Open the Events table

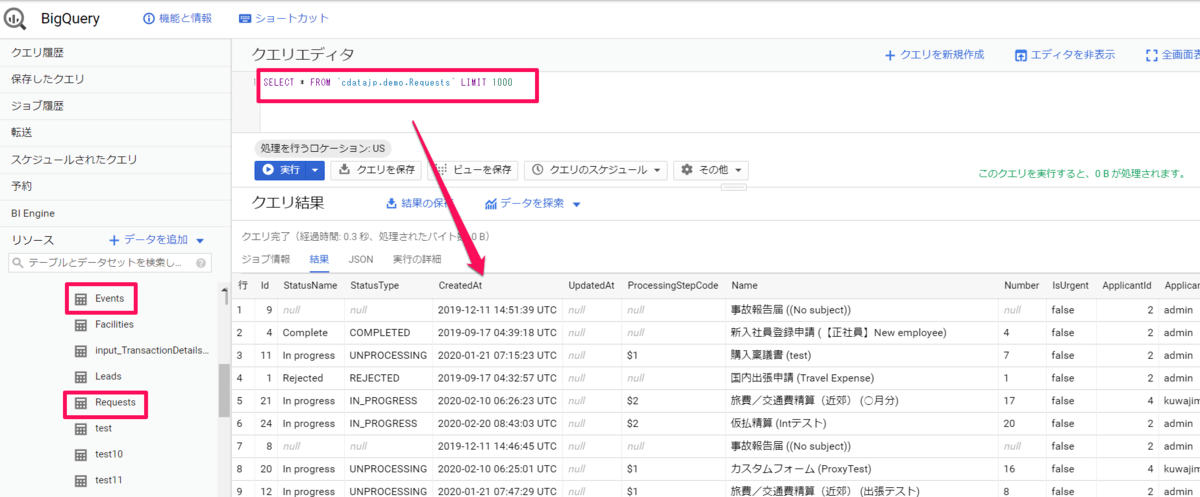coord(110,298)
